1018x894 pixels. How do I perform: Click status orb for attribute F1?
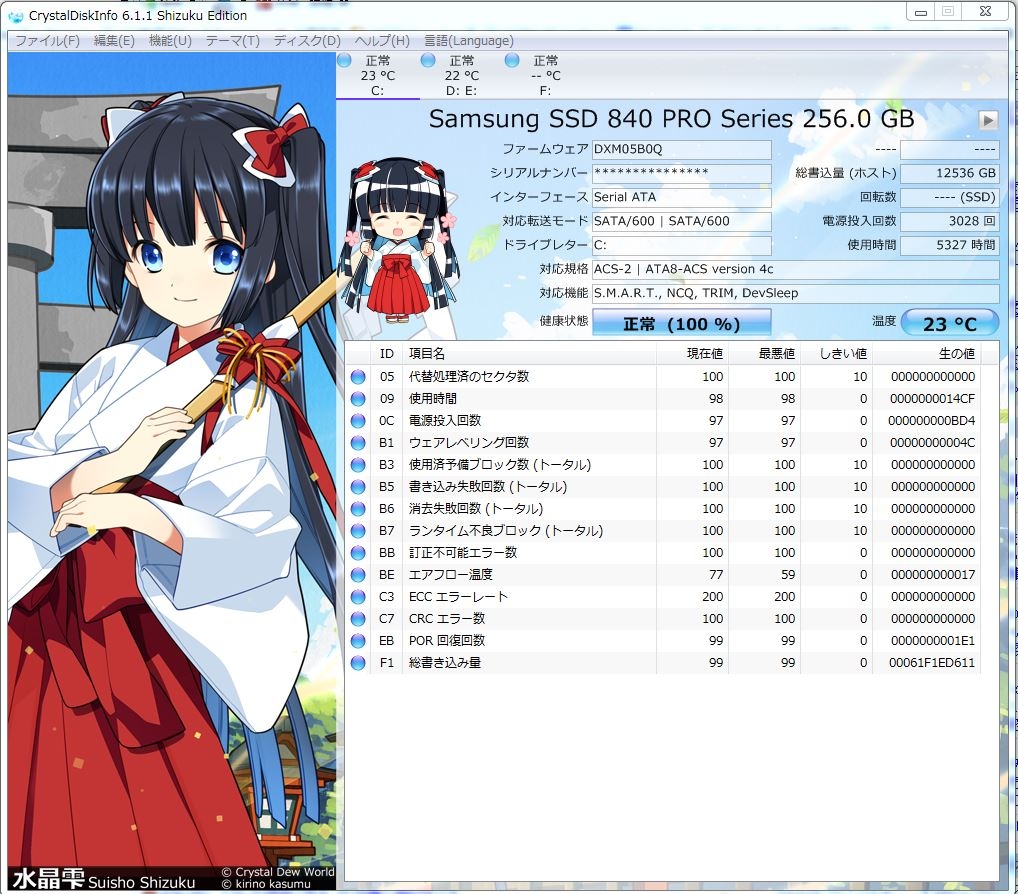(x=358, y=663)
